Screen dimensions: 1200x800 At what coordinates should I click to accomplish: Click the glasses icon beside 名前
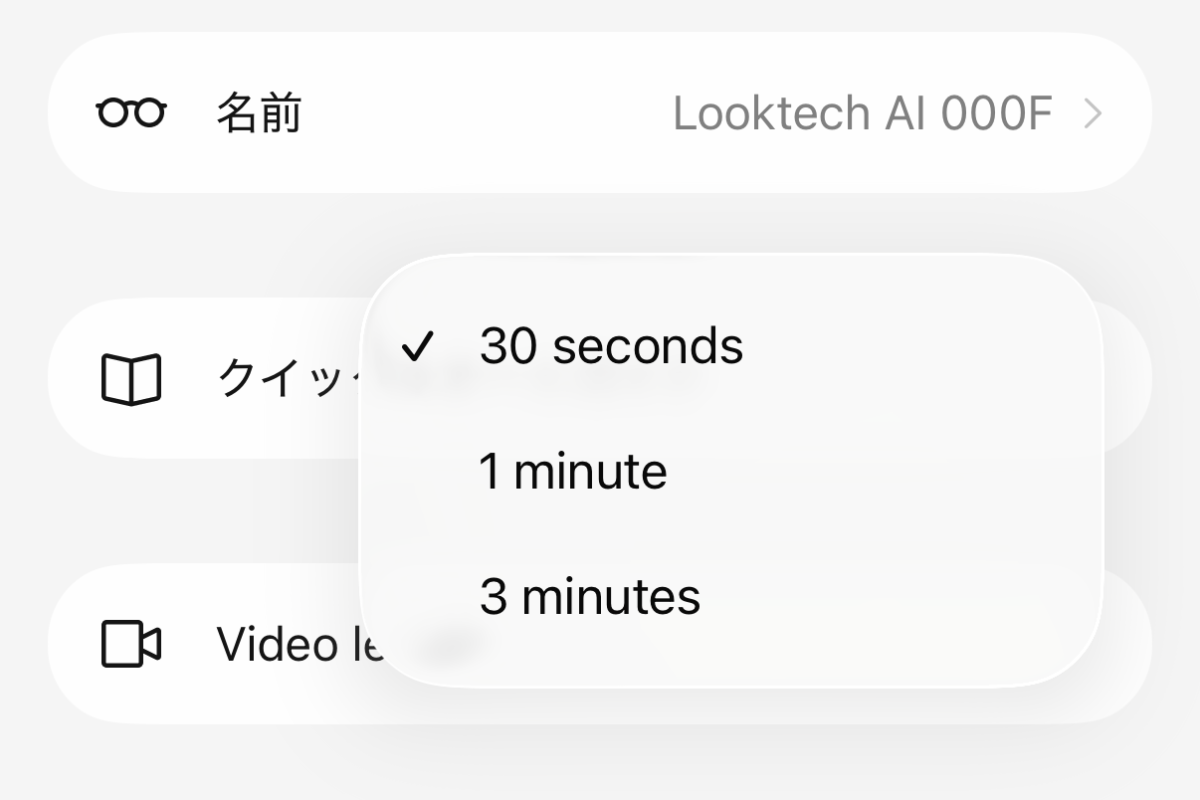(x=131, y=114)
